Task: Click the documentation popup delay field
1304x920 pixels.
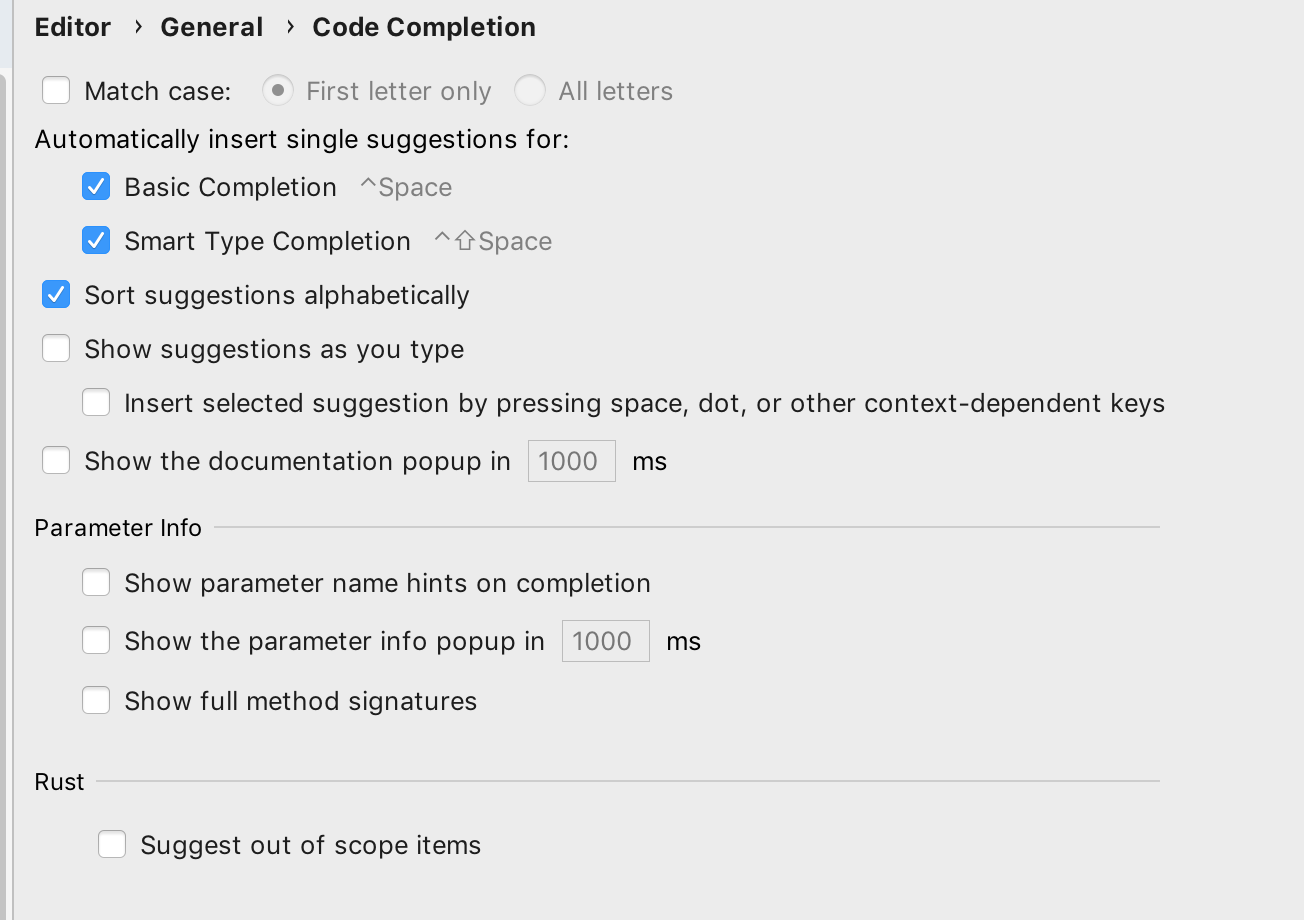Action: 571,461
